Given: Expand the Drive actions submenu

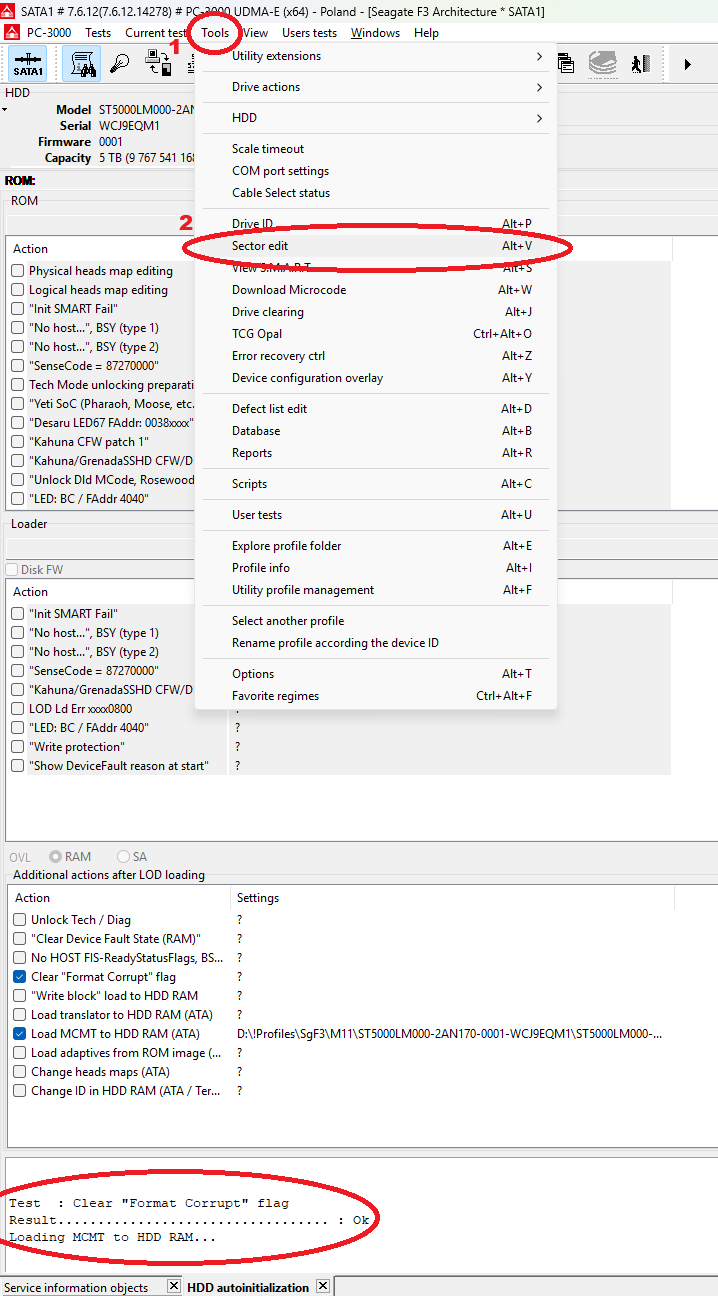Looking at the screenshot, I should coord(375,87).
